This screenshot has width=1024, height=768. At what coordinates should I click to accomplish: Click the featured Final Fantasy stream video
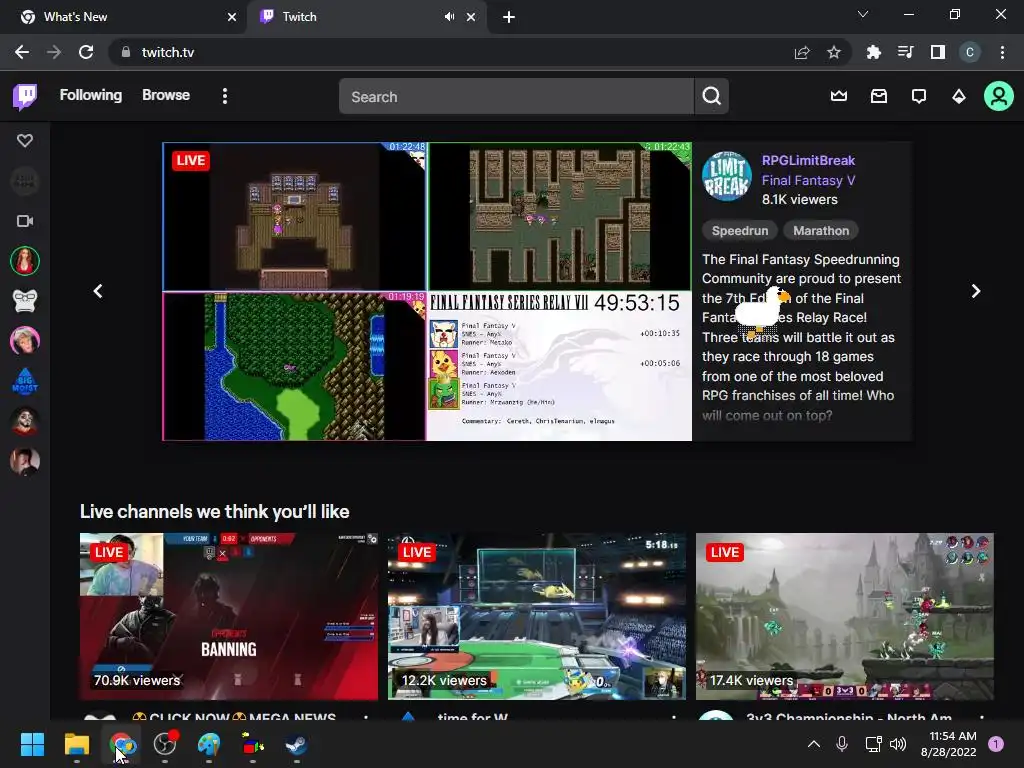[427, 291]
